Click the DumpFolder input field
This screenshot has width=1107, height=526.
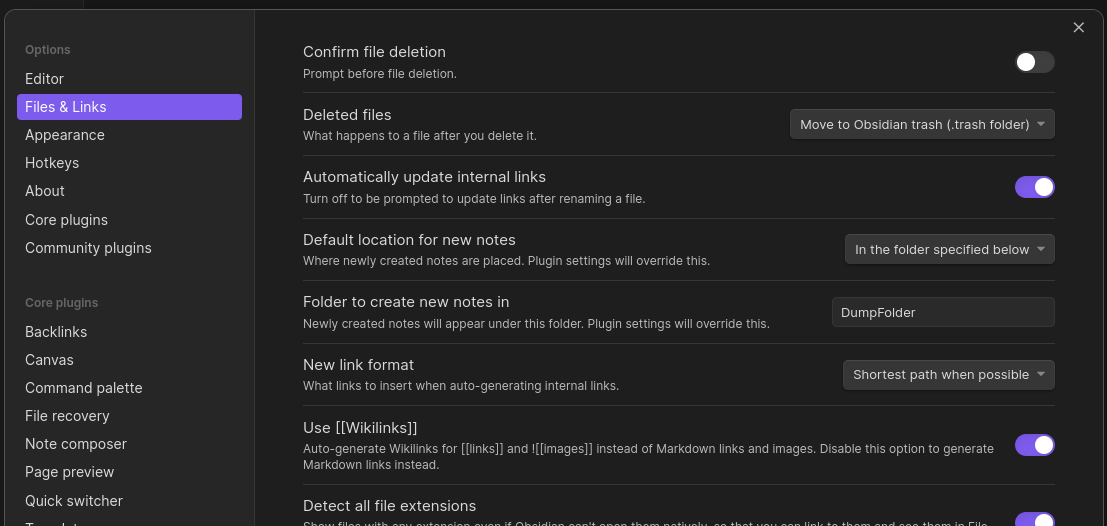(943, 312)
